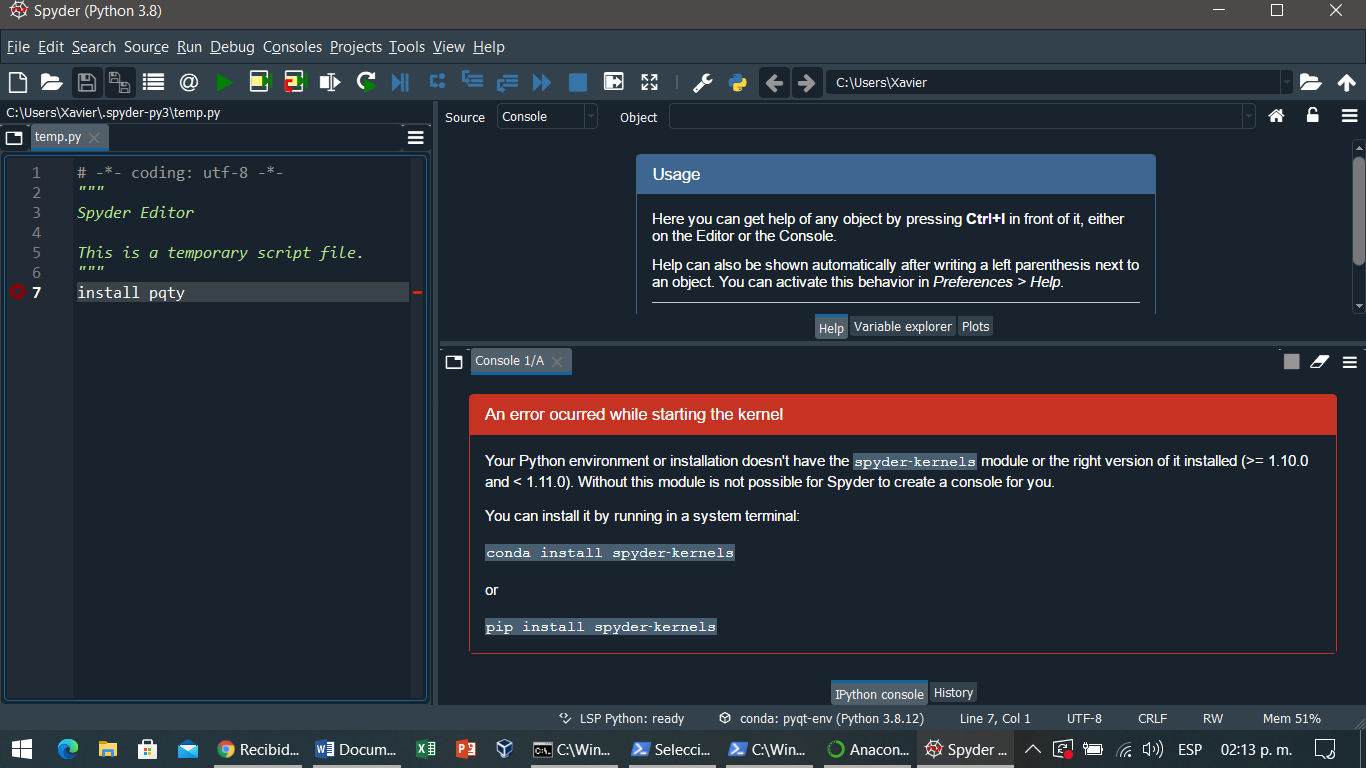Viewport: 1366px width, 768px height.
Task: Open Spyder preferences via the wrench icon
Action: [x=704, y=82]
